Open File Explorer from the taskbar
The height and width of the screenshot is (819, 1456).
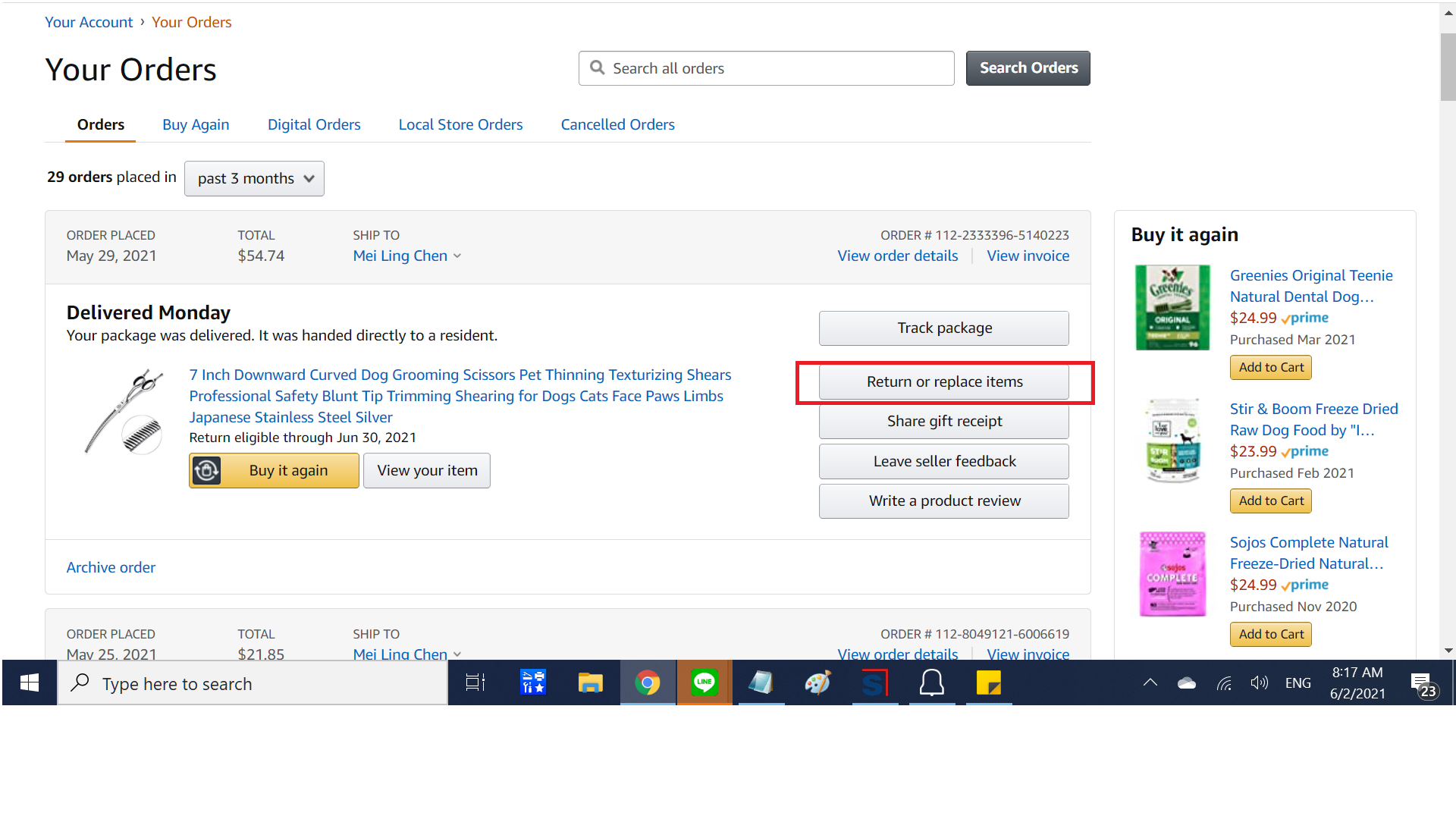590,683
